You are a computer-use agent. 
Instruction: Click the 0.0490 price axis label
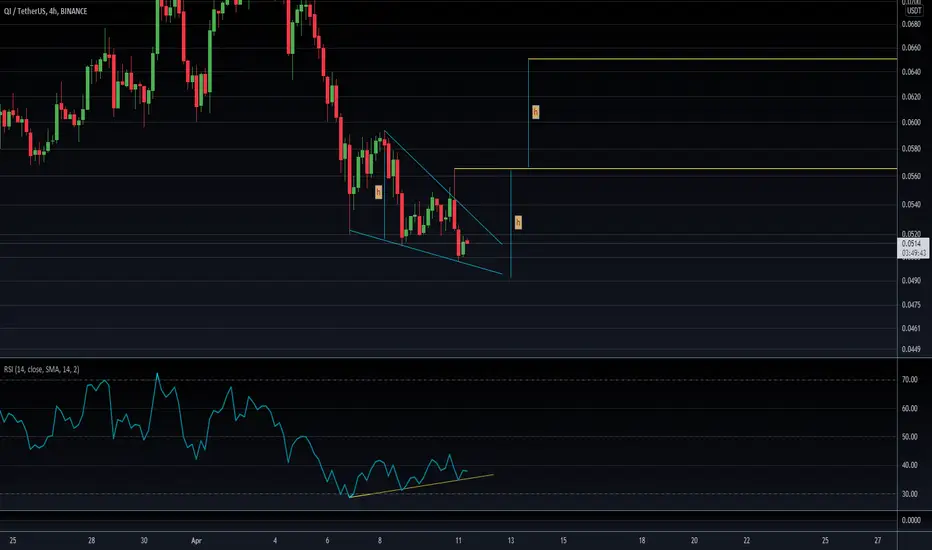coord(911,280)
